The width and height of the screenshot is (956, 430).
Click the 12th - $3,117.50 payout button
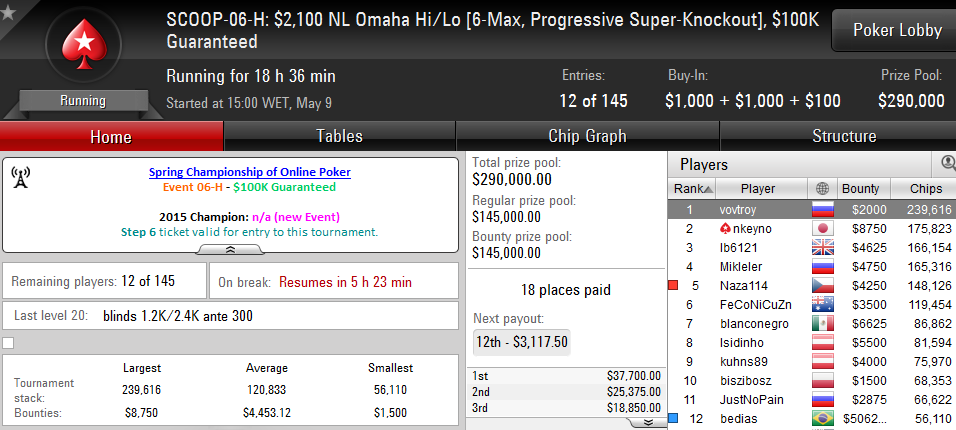[x=521, y=342]
